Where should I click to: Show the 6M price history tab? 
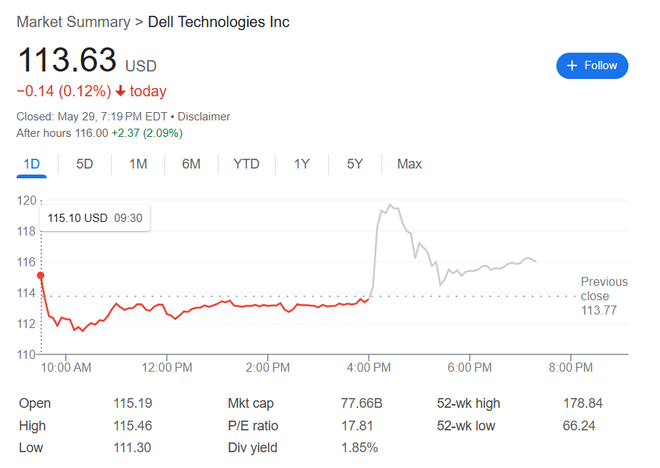tap(191, 164)
